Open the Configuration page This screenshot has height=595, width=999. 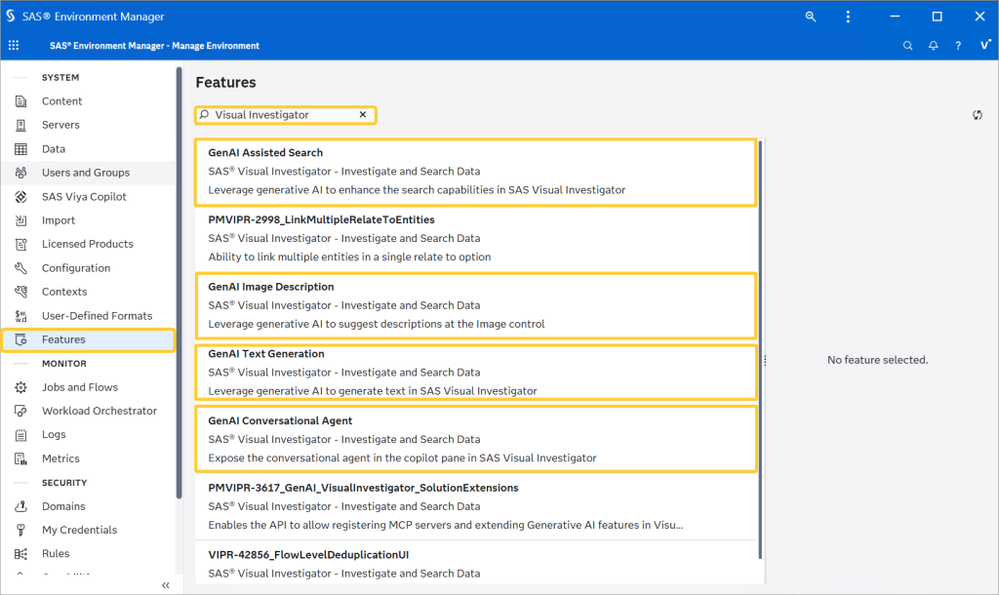(x=76, y=268)
